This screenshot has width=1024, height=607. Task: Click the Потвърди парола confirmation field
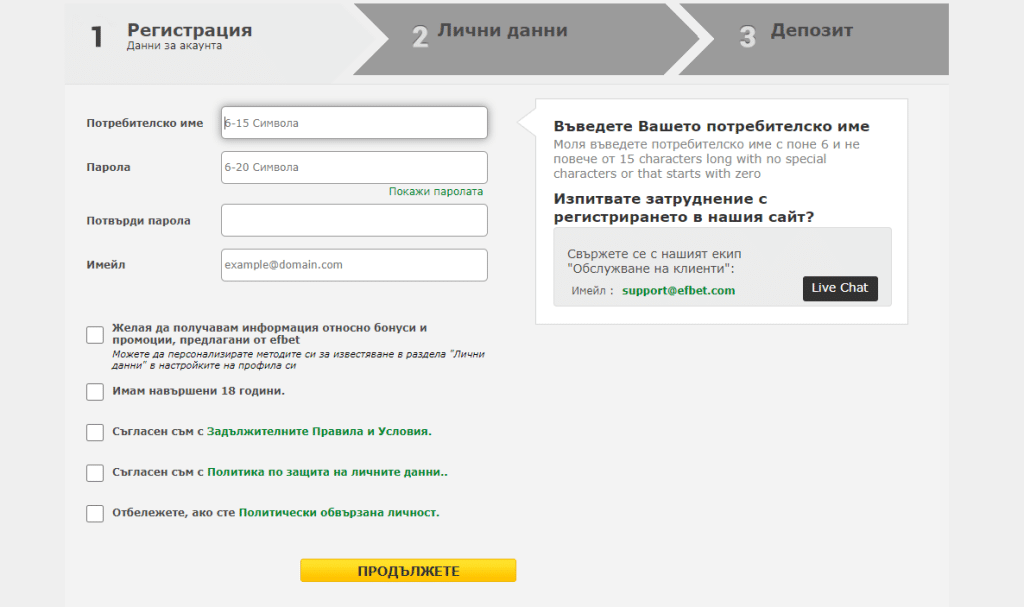point(354,220)
